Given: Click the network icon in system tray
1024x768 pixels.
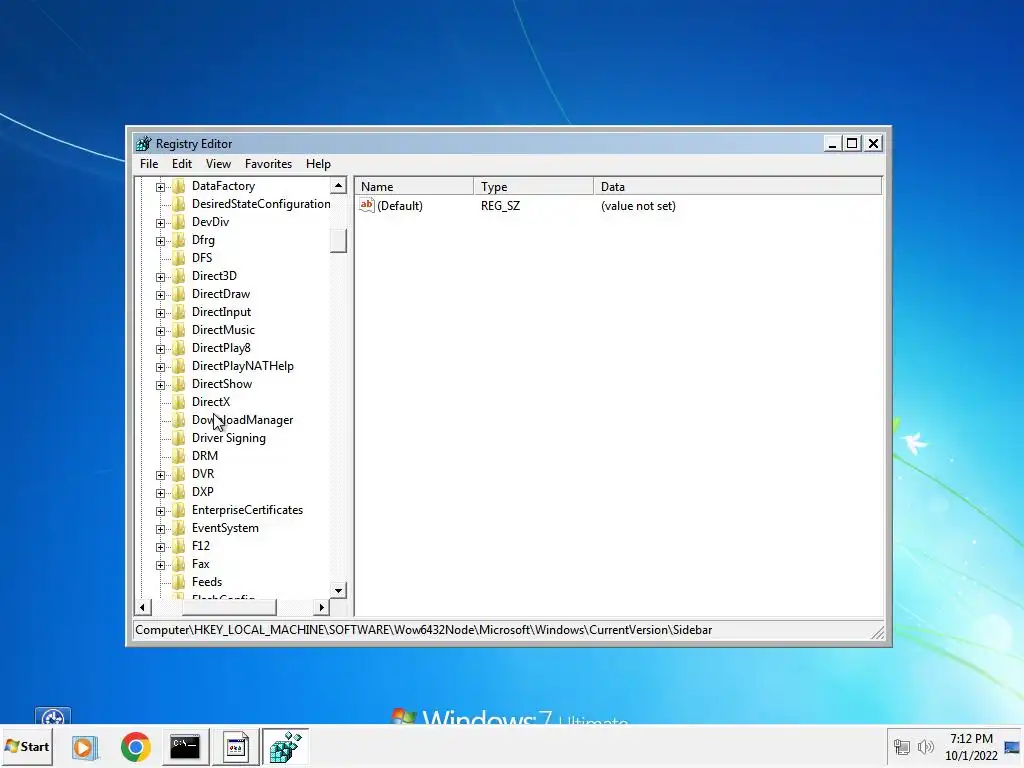Looking at the screenshot, I should click(901, 746).
